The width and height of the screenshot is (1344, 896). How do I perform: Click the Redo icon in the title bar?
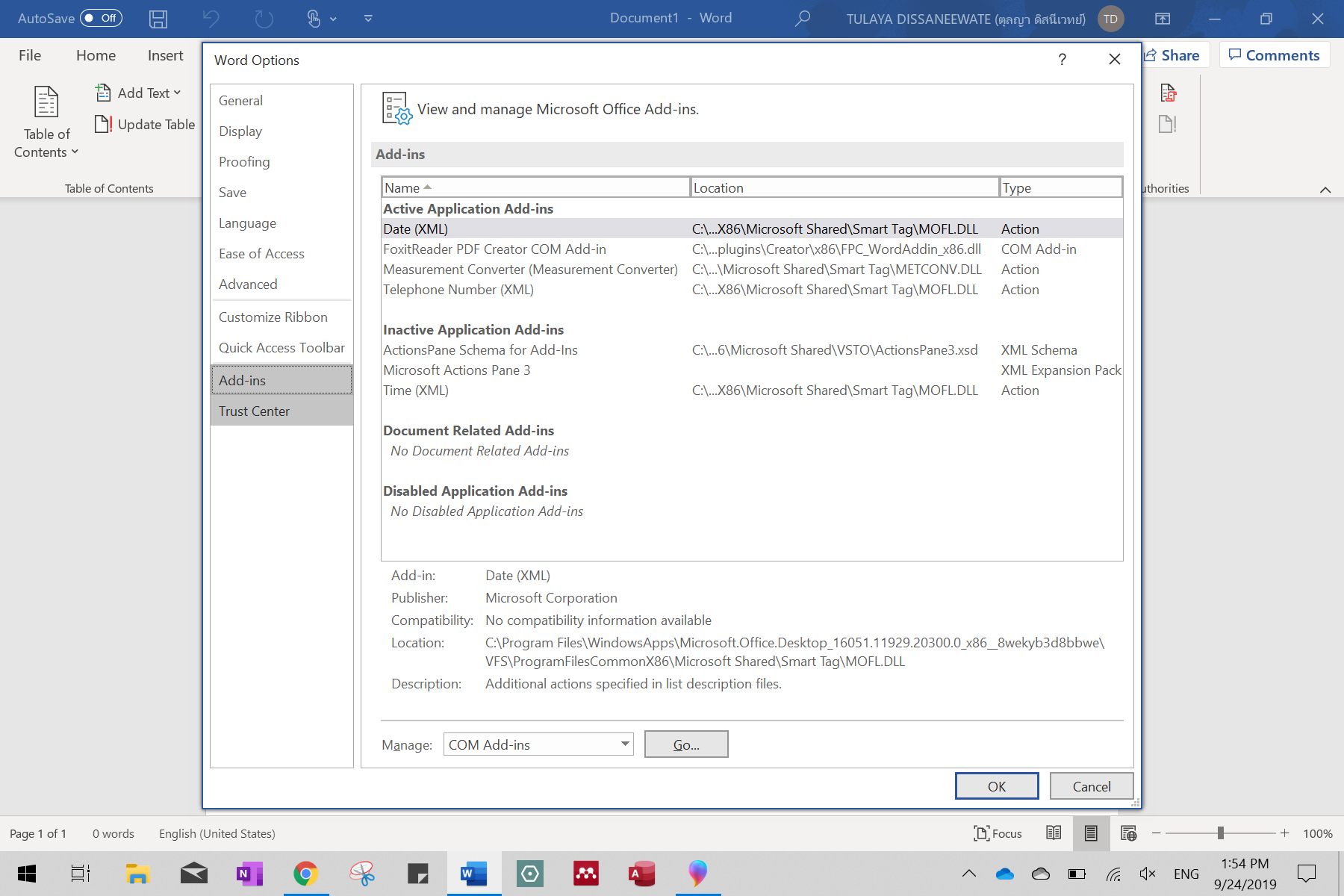point(264,19)
